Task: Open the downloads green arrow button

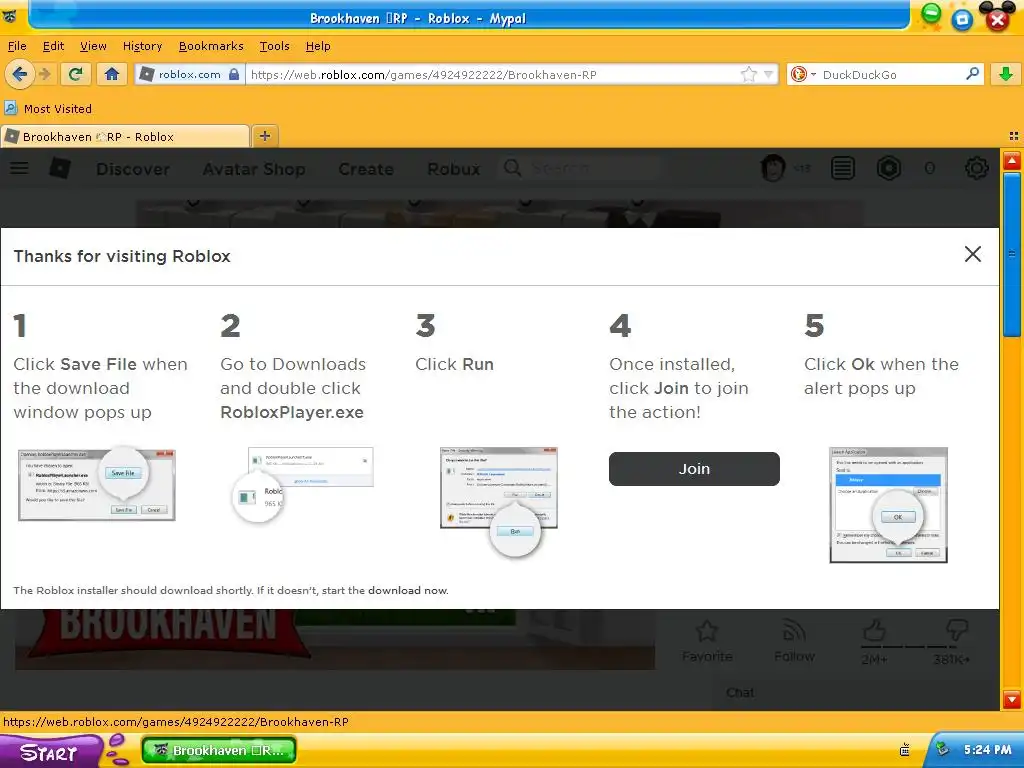Action: 1006,74
